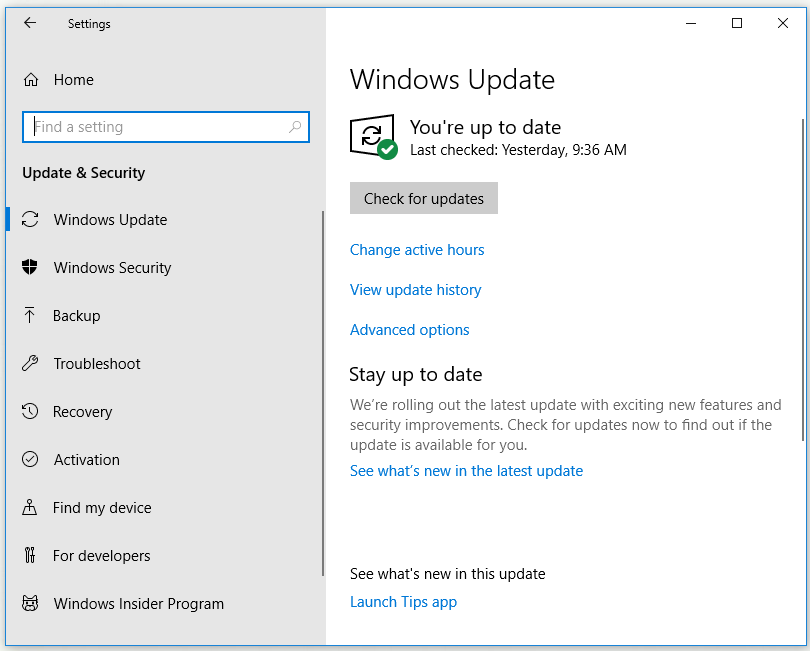Open the Home settings page

tap(73, 80)
